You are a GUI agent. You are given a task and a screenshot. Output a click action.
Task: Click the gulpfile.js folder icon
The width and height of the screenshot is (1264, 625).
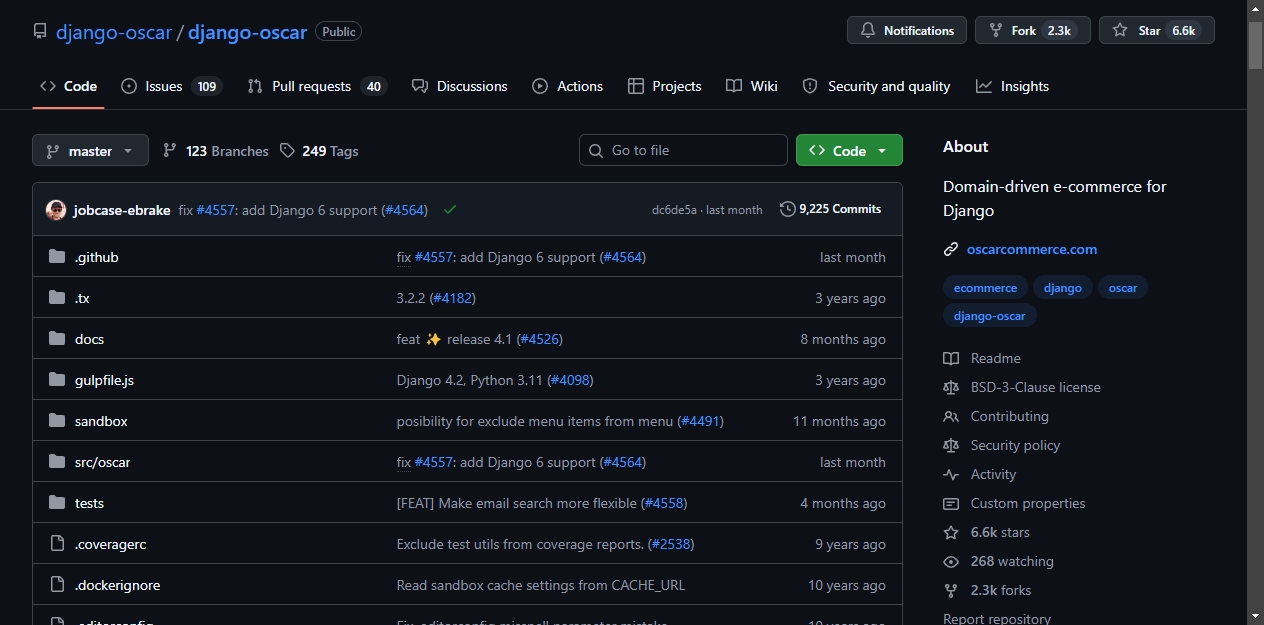(x=57, y=380)
